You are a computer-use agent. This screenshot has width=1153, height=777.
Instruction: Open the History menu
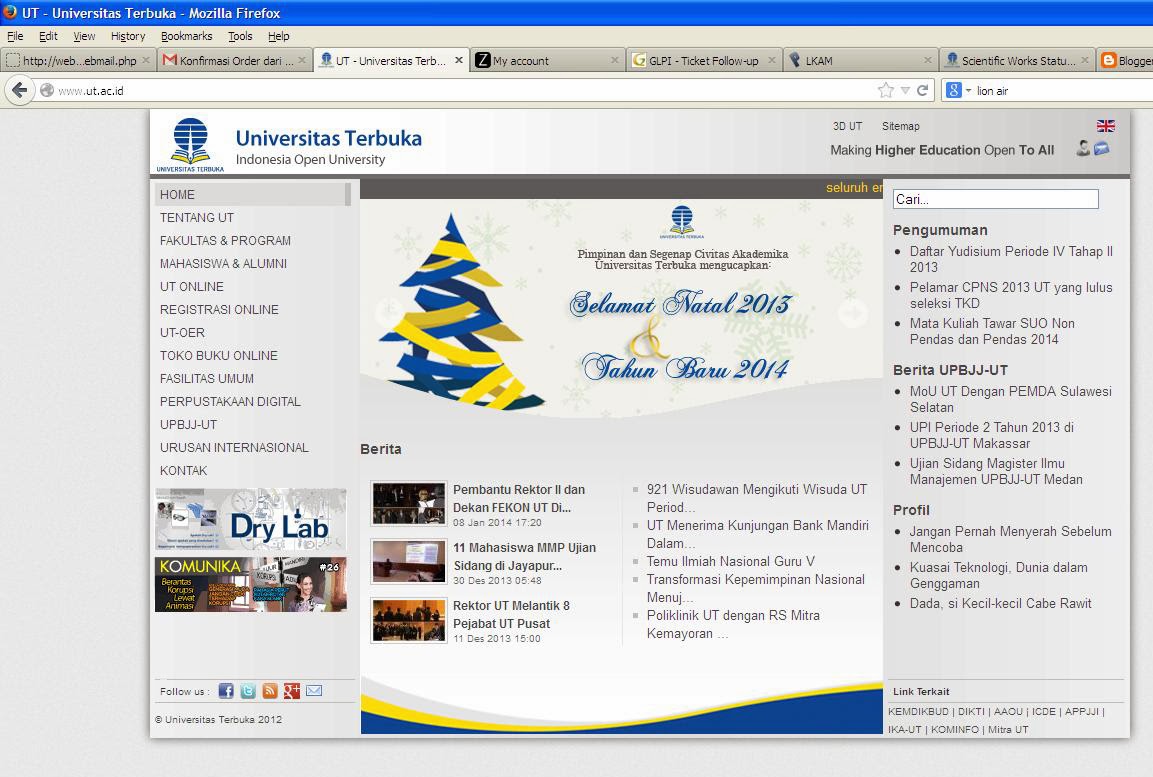tap(128, 36)
